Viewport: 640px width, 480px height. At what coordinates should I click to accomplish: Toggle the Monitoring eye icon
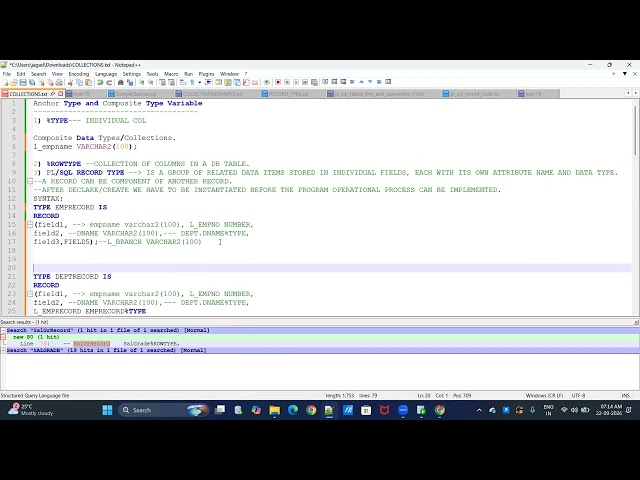(x=267, y=82)
